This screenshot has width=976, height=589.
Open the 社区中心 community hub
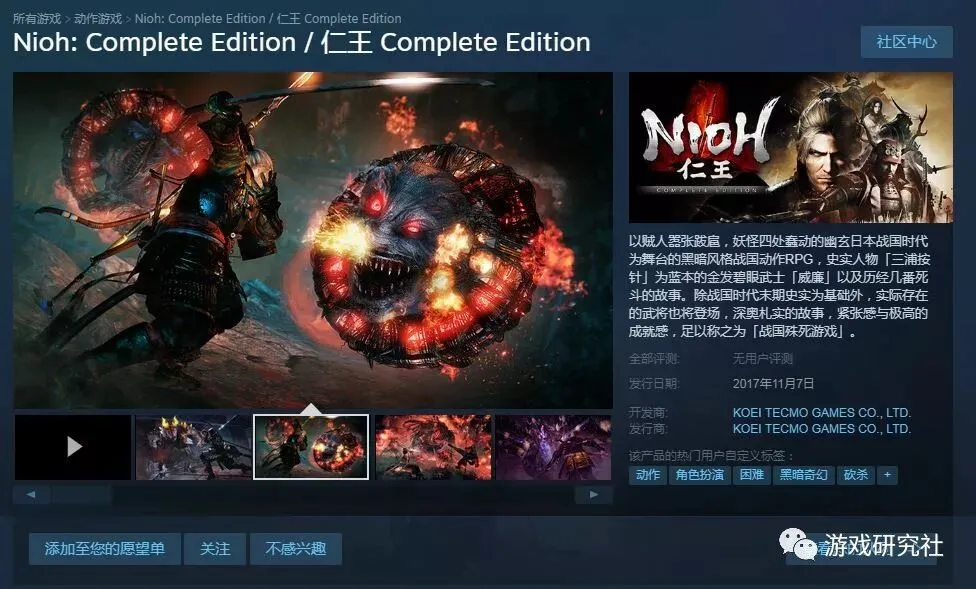(906, 42)
